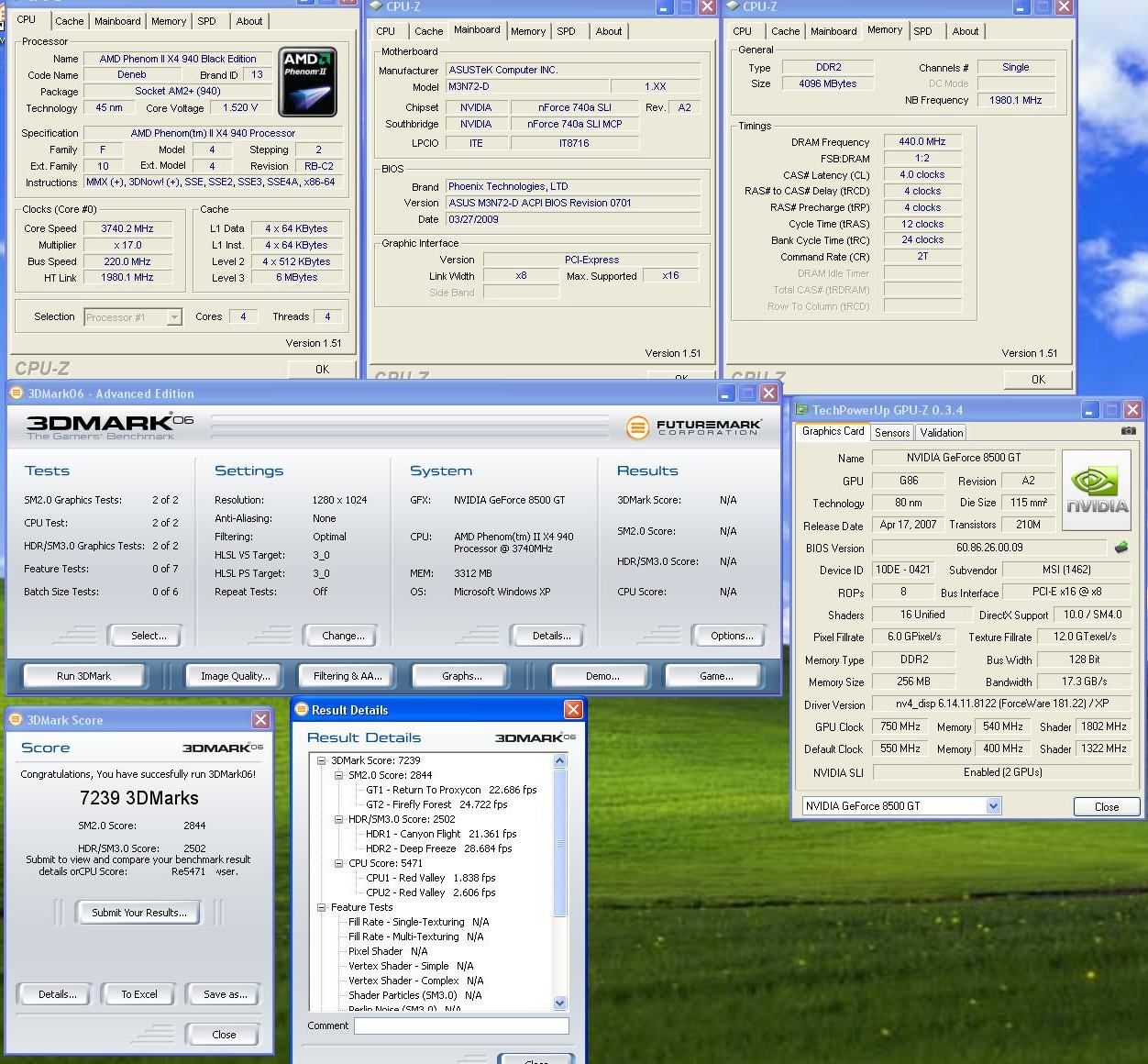Screen dimensions: 1148x1064
Task: Open the Processor #1 selection dropdown
Action: [x=173, y=317]
